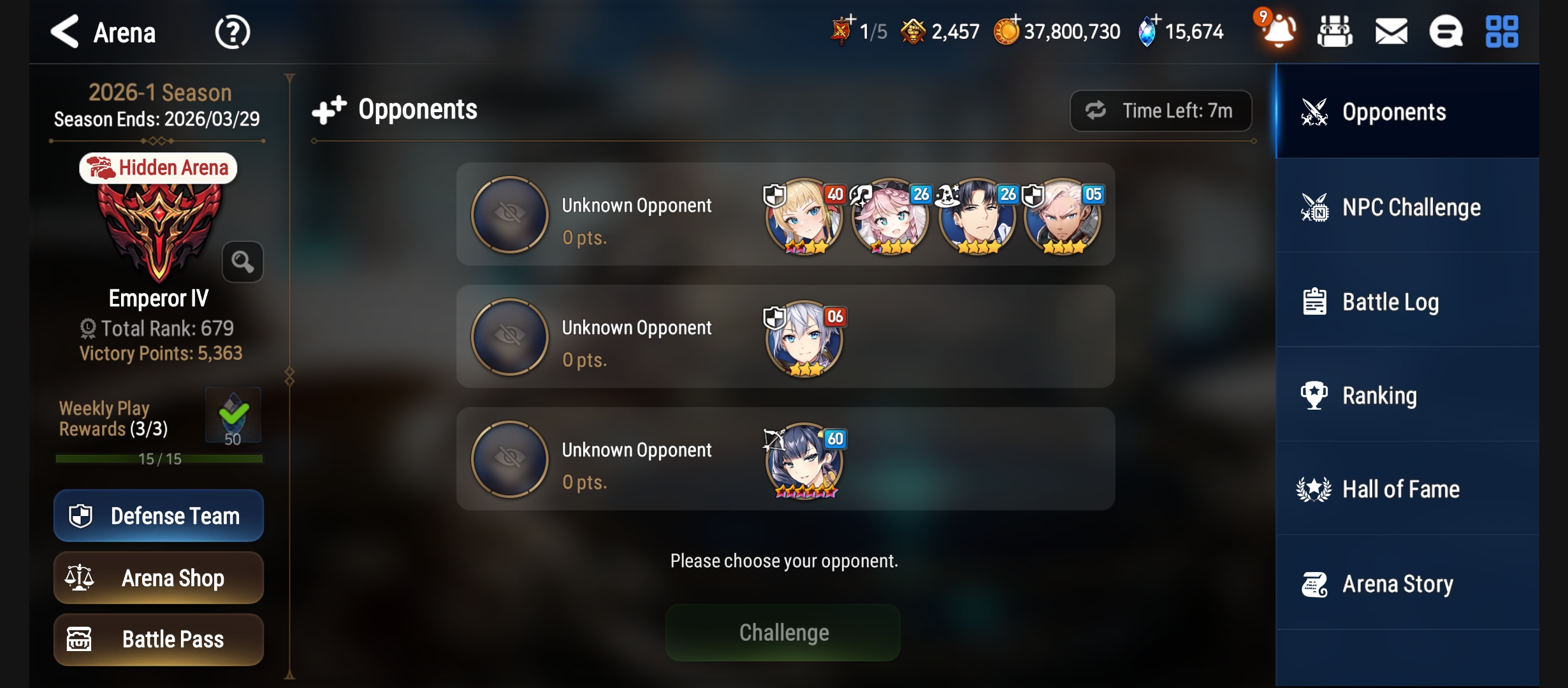
Task: Select the third opponent's archer hero thumbnail
Action: coord(804,461)
